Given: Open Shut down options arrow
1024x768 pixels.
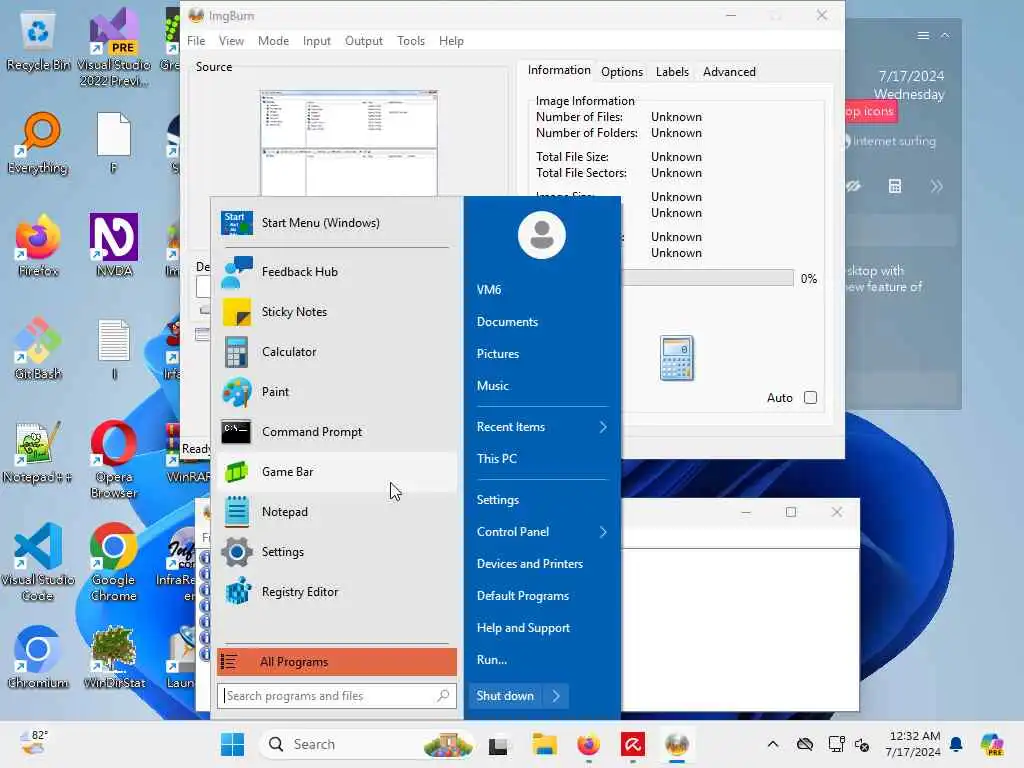Looking at the screenshot, I should click(556, 696).
